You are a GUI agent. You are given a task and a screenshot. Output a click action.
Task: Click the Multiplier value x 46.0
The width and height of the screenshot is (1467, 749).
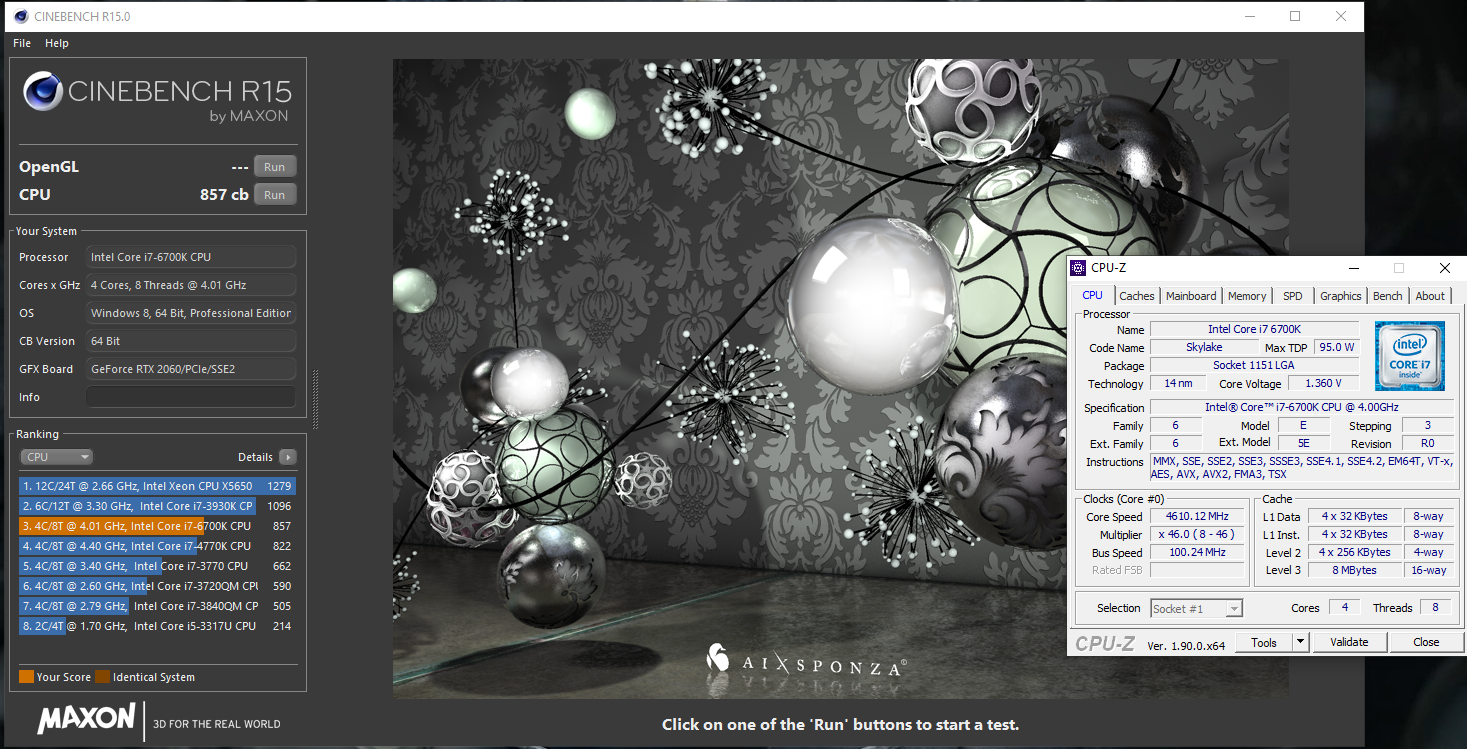pyautogui.click(x=1196, y=534)
